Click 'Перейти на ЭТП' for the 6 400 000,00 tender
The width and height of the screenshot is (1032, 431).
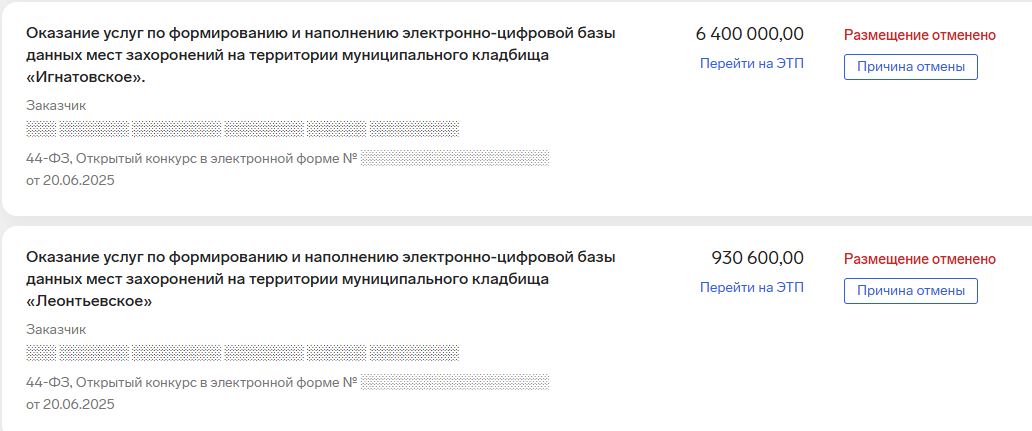(751, 64)
